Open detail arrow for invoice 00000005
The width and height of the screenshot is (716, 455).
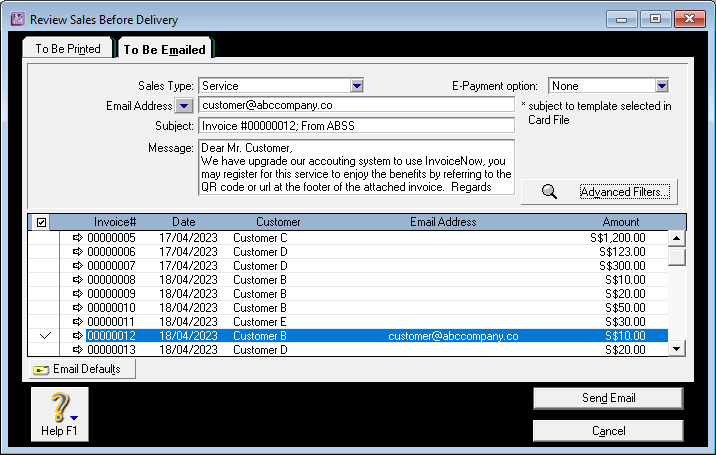[78, 238]
